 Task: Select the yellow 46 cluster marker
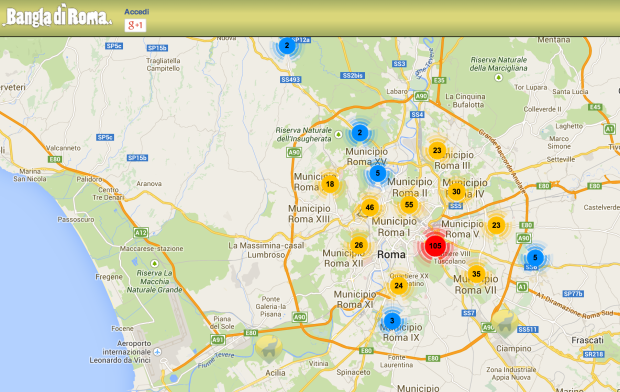370,207
